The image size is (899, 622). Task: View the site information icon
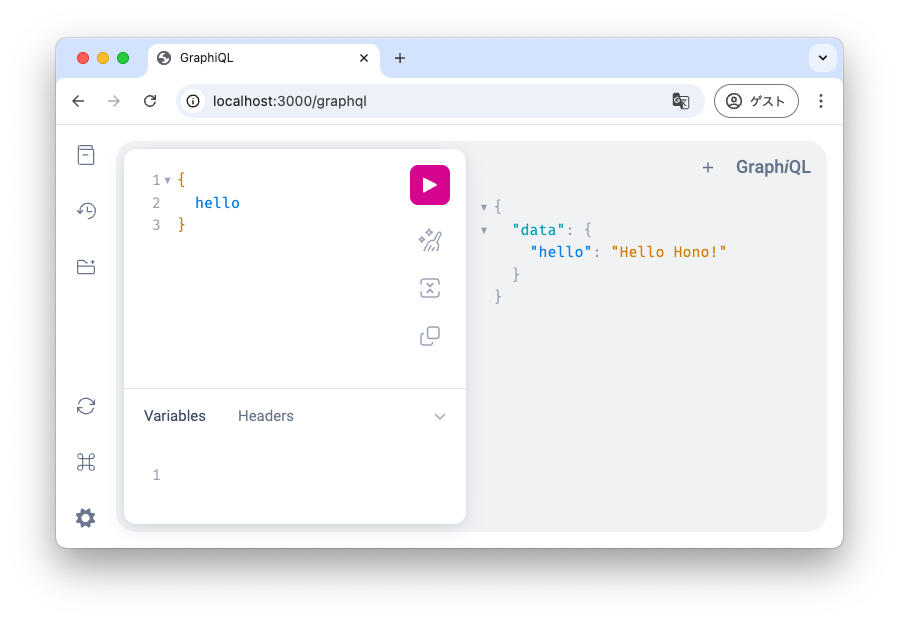[193, 101]
